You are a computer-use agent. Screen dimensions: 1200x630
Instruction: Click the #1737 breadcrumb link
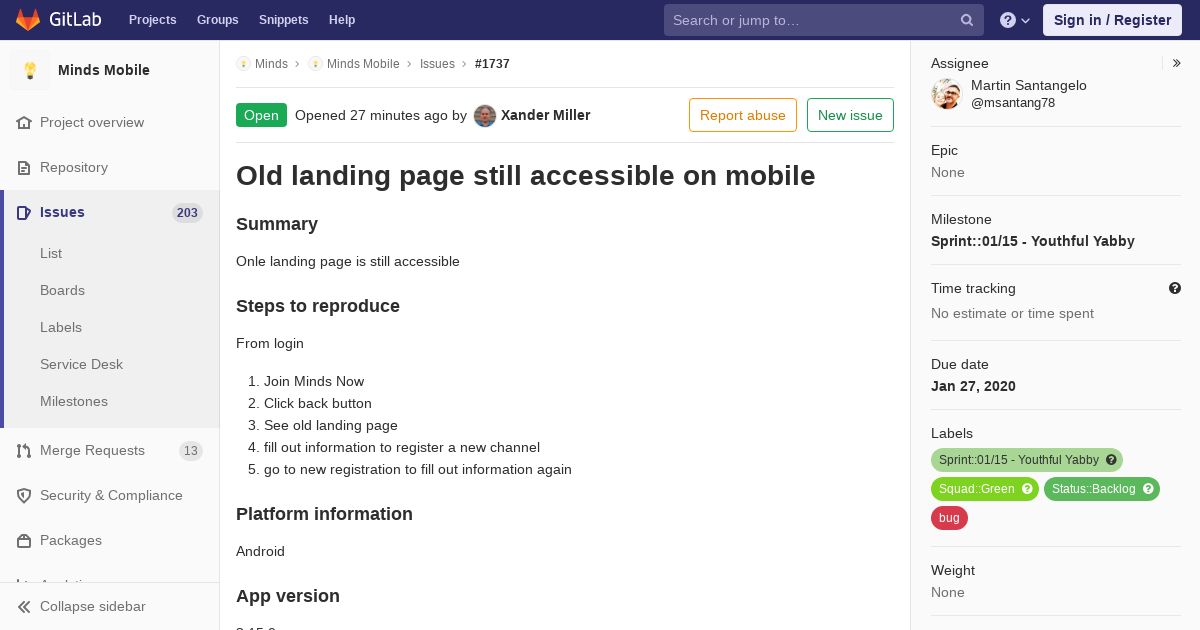coord(492,64)
